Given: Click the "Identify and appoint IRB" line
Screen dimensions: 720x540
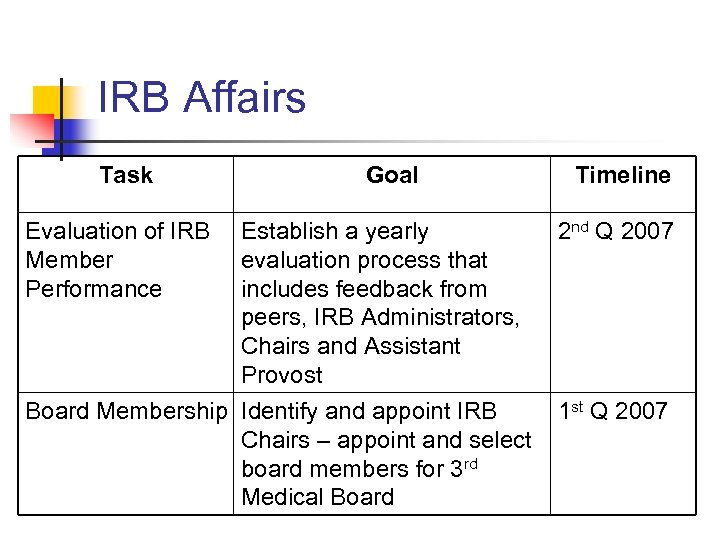Looking at the screenshot, I should click(368, 411).
